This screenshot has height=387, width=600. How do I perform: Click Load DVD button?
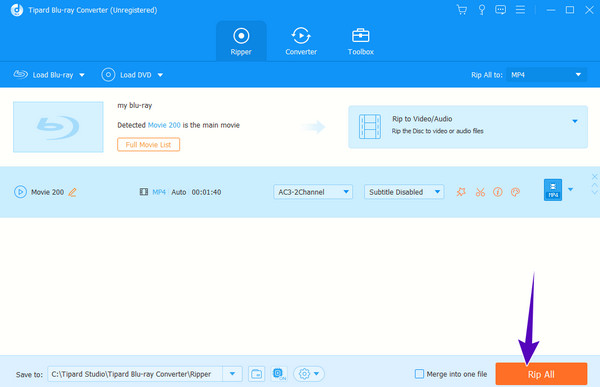127,75
